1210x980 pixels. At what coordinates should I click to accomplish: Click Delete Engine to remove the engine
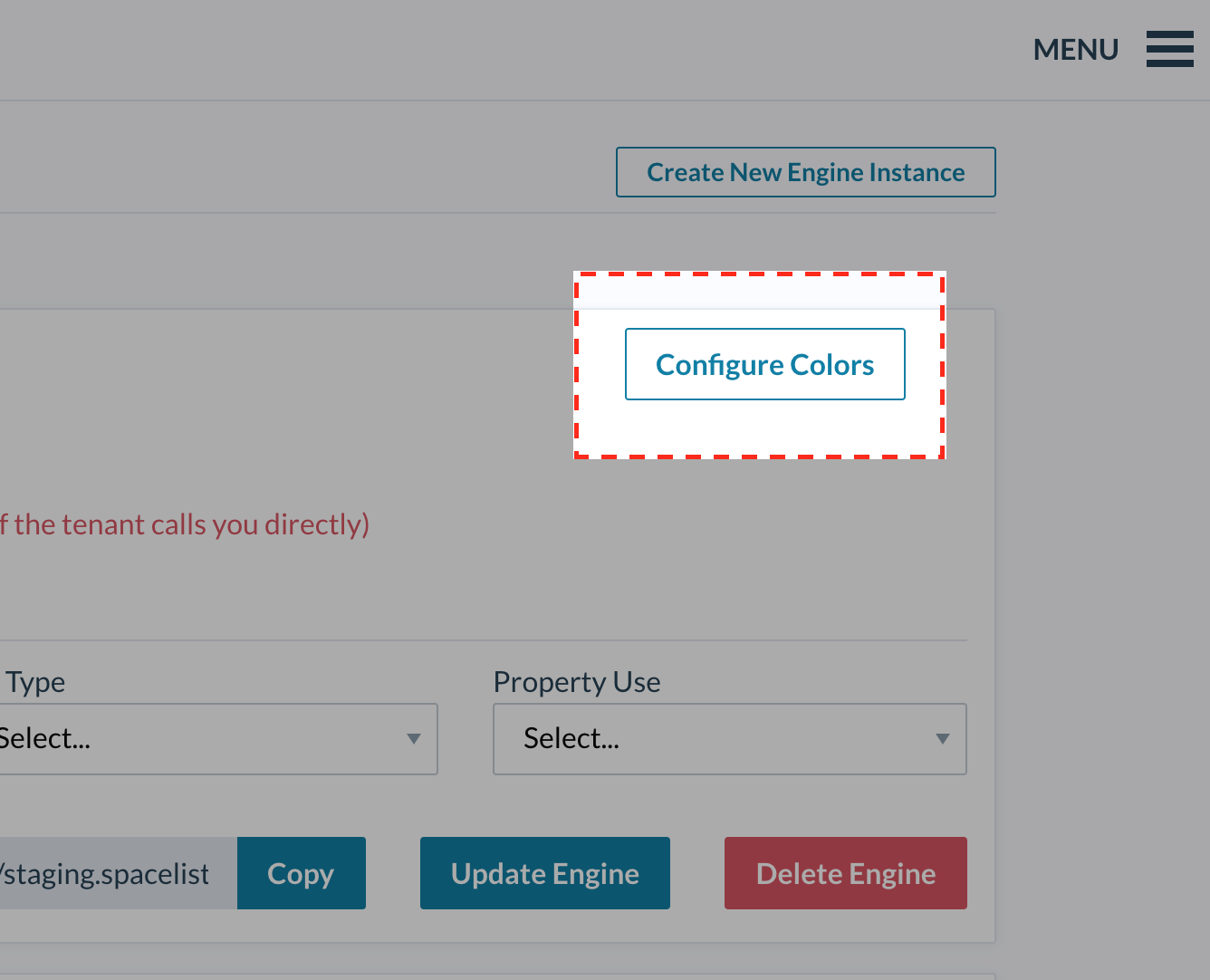tap(845, 873)
